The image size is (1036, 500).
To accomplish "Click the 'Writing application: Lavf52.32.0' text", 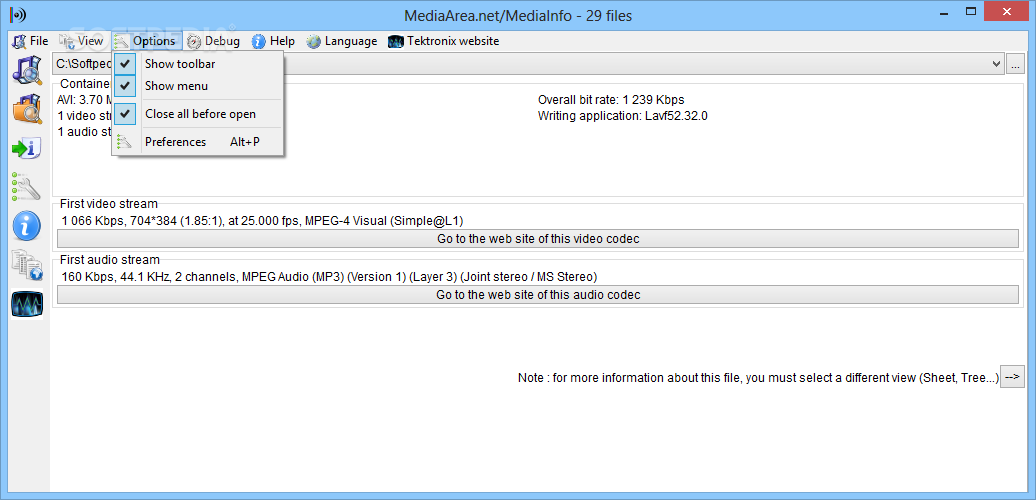I will [x=623, y=116].
